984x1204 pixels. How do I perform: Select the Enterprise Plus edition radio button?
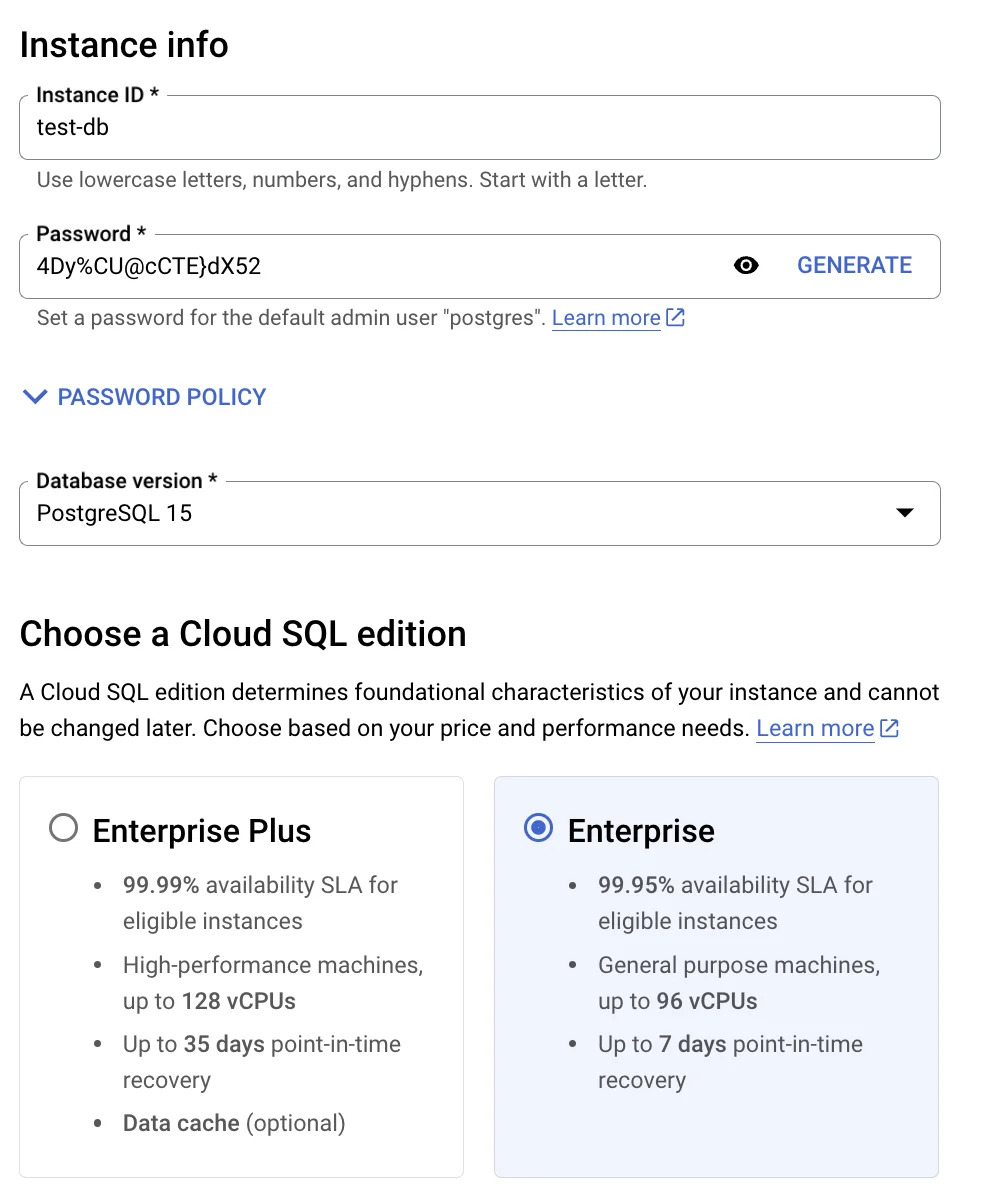pyautogui.click(x=63, y=829)
